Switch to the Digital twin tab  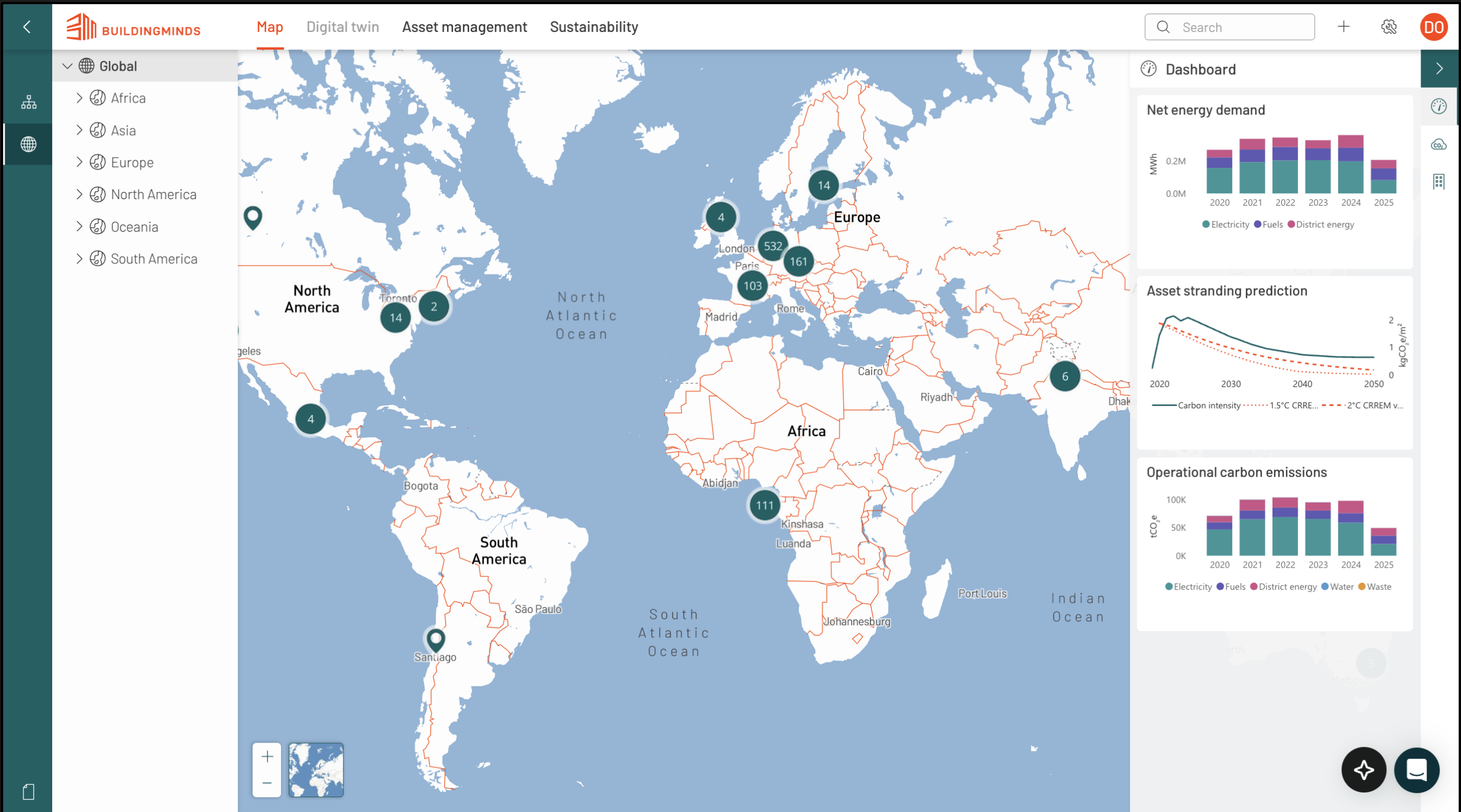coord(343,27)
